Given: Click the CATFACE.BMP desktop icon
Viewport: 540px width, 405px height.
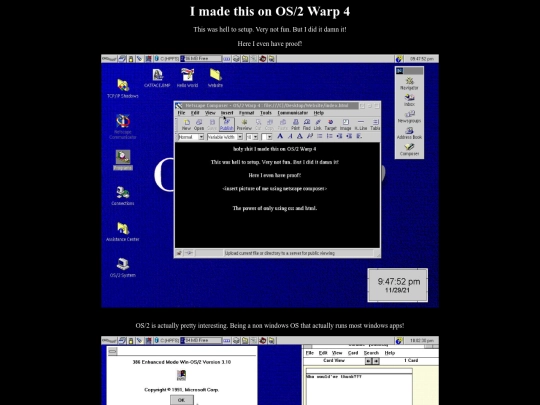Looking at the screenshot, I should point(157,78).
